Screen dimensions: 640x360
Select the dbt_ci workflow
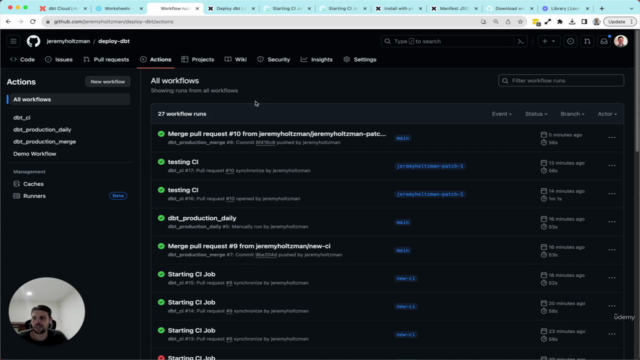coord(22,118)
